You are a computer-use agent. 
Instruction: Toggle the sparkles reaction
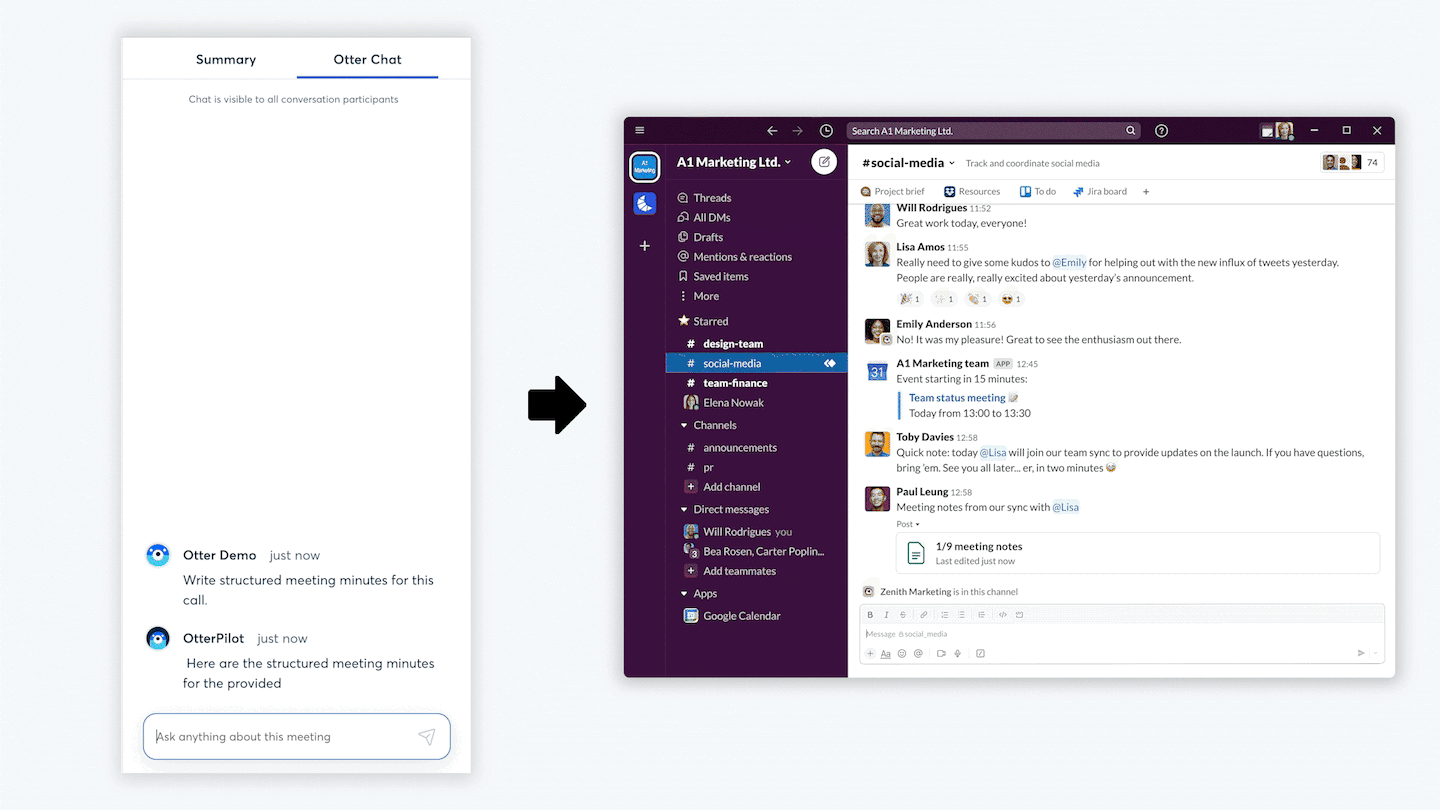tap(944, 299)
